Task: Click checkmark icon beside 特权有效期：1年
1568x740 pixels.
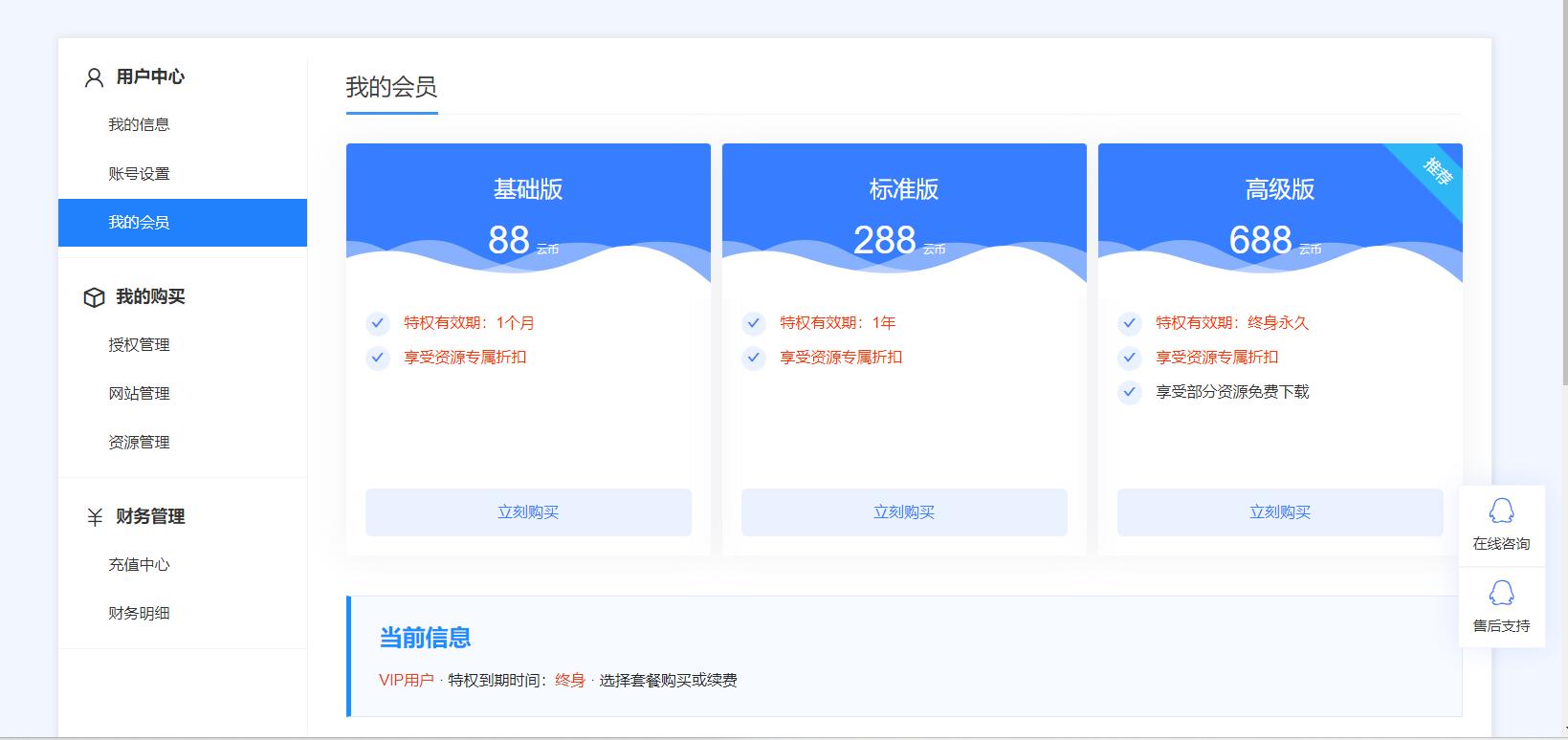Action: point(754,323)
